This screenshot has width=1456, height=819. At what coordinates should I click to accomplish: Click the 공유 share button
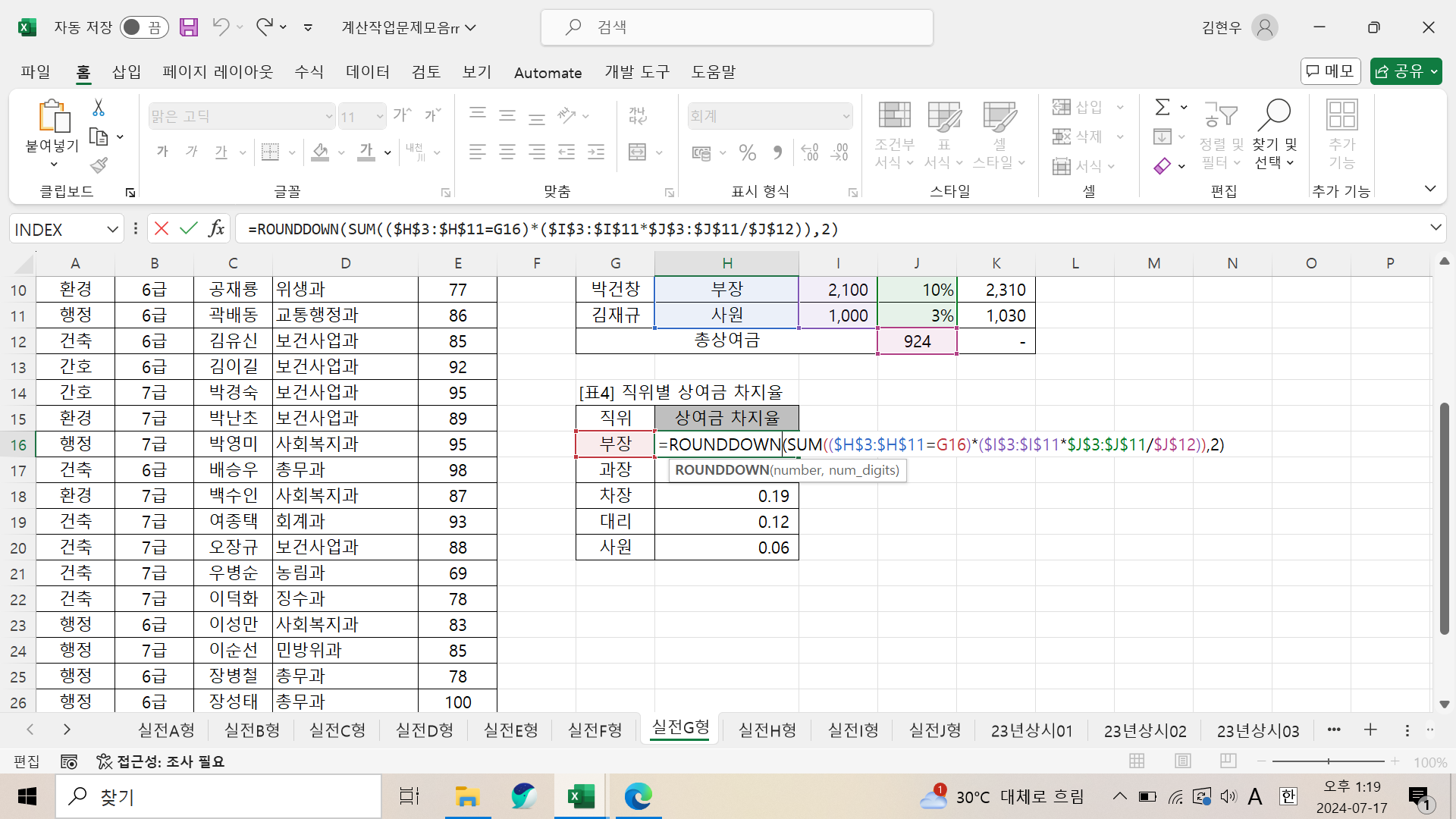tap(1400, 71)
